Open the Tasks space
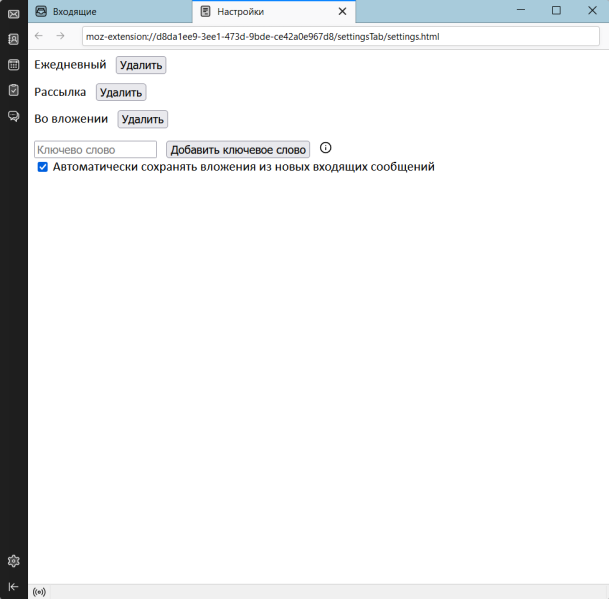Image resolution: width=609 pixels, height=599 pixels. pos(13,90)
